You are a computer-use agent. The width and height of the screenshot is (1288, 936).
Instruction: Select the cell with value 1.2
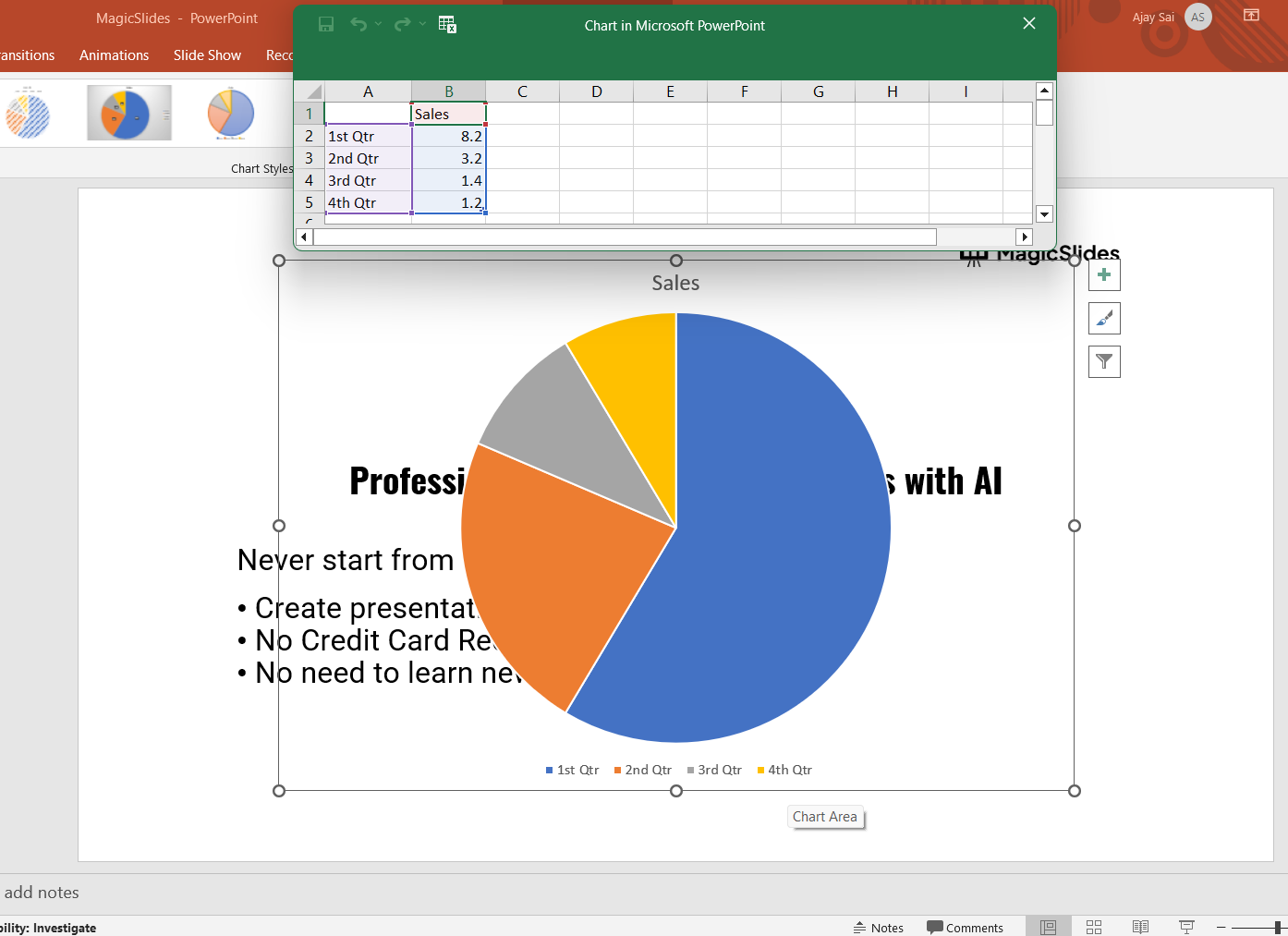coord(449,202)
